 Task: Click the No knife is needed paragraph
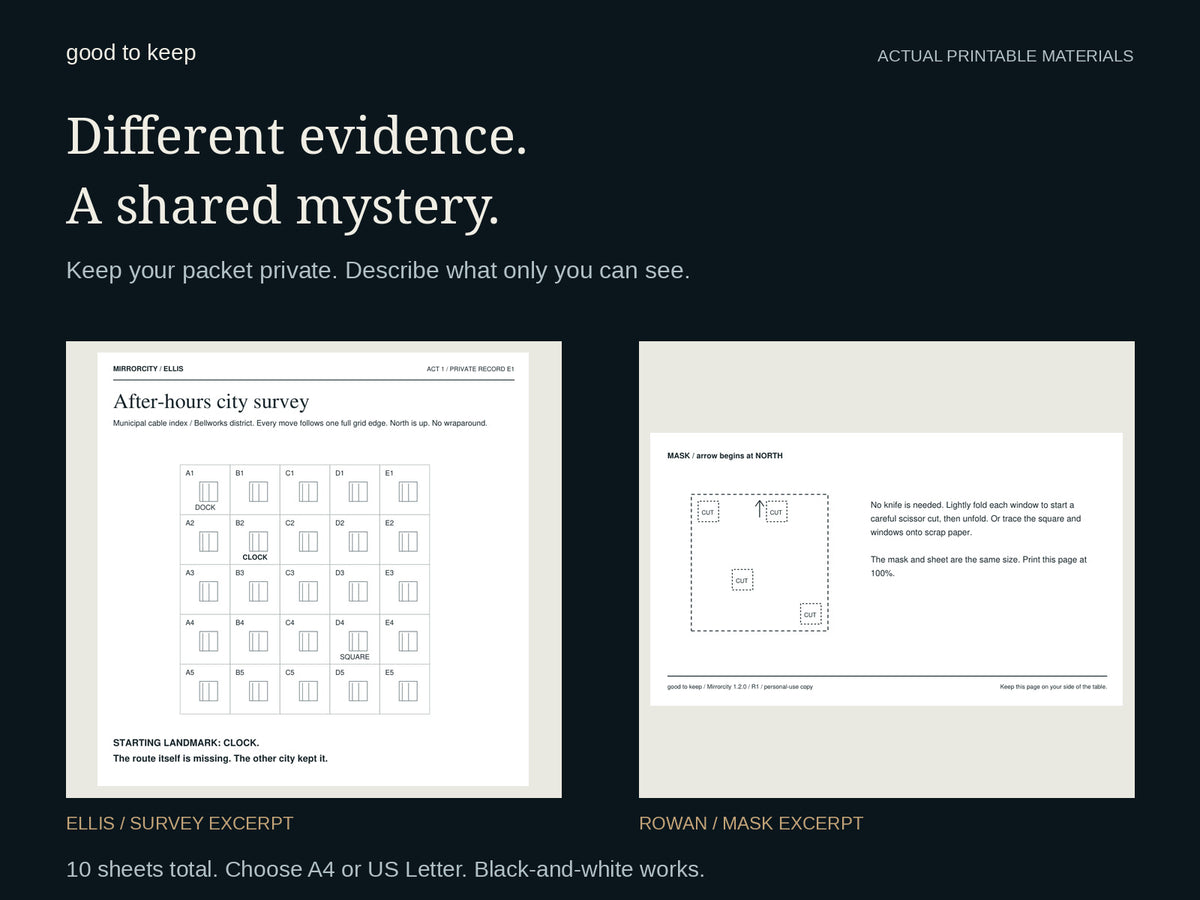coord(977,519)
